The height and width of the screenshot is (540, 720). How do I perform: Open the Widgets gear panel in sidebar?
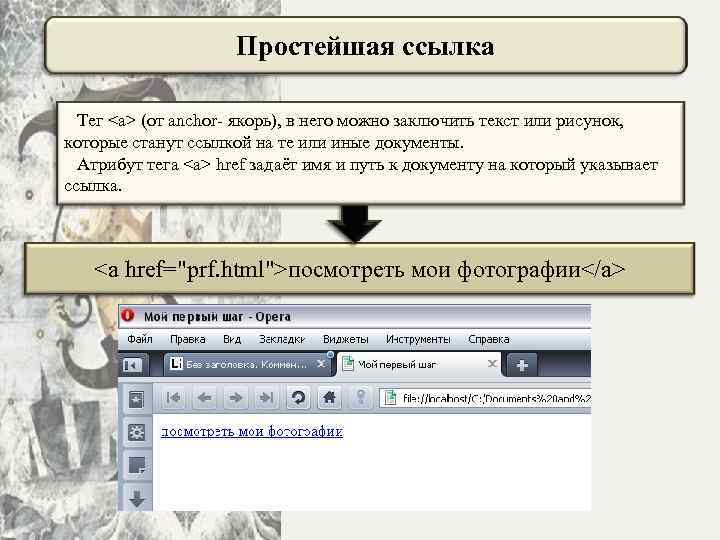coord(136,432)
